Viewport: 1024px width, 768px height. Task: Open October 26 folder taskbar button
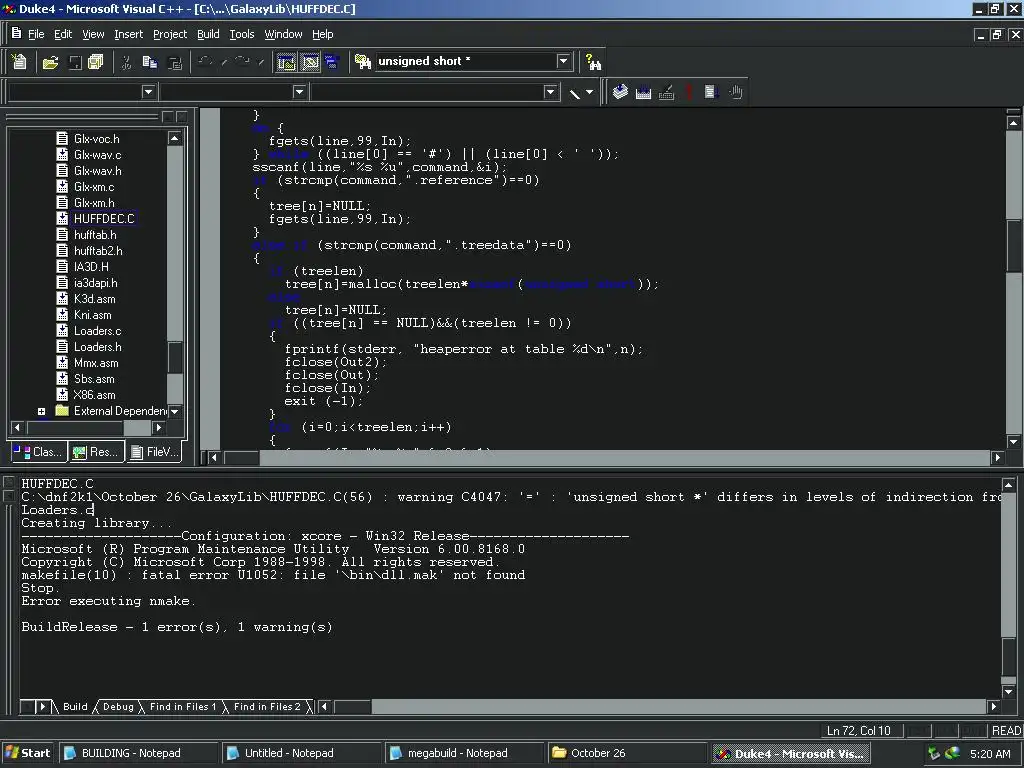[627, 753]
